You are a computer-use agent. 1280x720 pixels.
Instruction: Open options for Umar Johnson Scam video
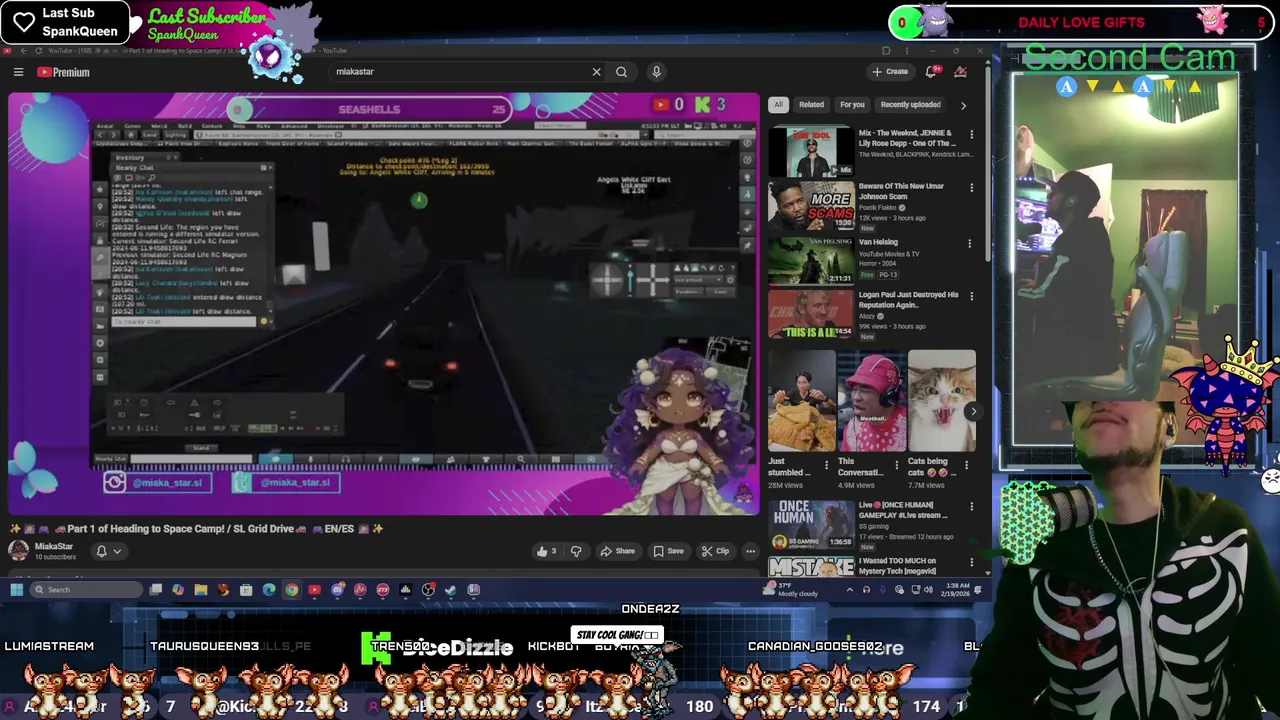click(x=970, y=188)
